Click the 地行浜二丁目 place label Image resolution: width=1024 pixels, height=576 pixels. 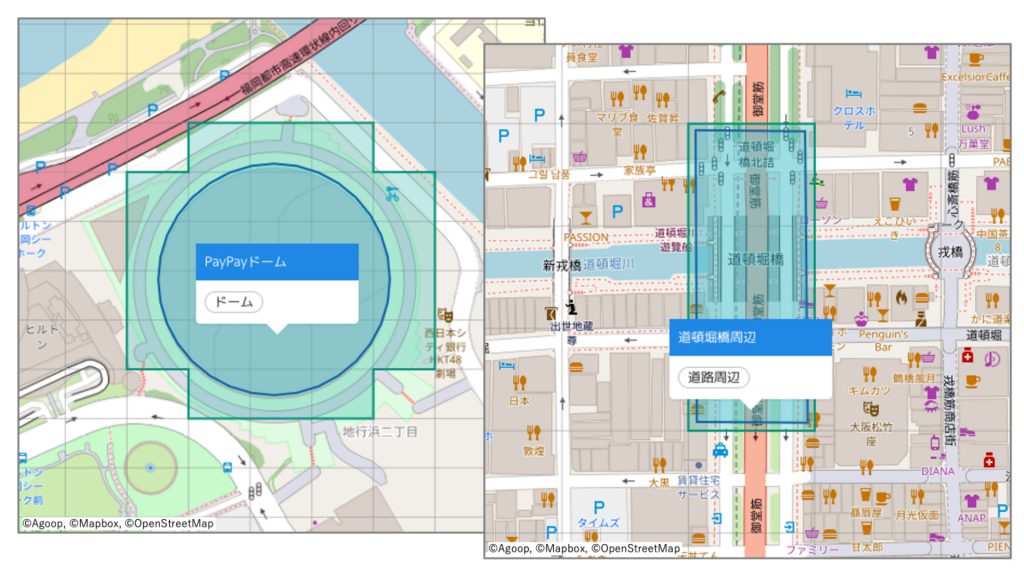[x=380, y=432]
